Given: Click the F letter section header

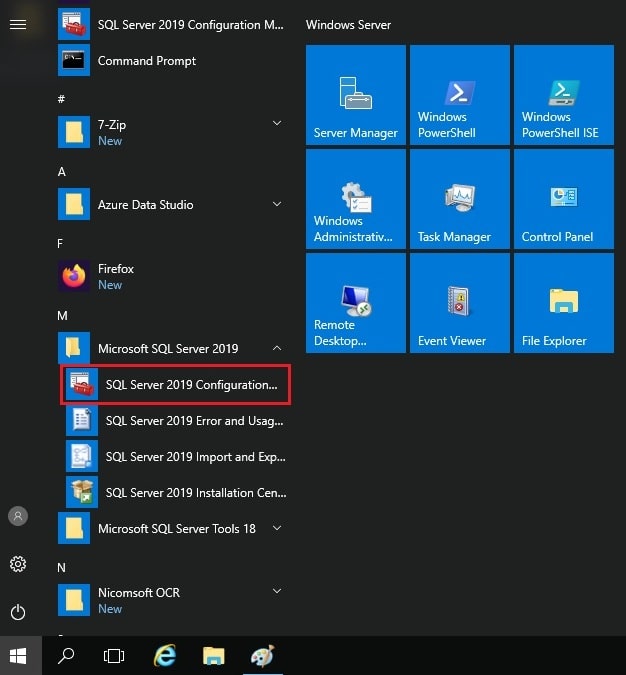Looking at the screenshot, I should (x=60, y=244).
